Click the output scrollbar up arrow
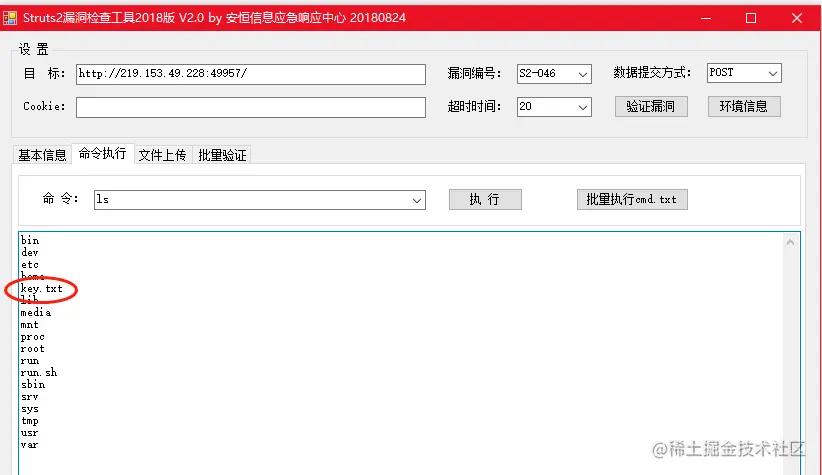This screenshot has height=475, width=822. 790,242
